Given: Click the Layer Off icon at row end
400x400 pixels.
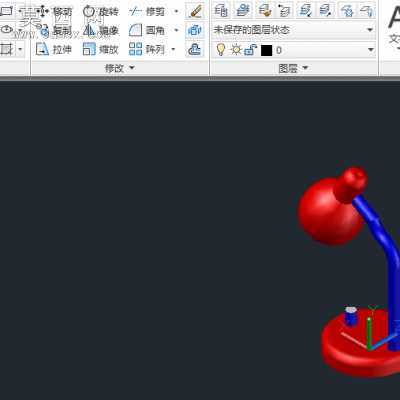Looking at the screenshot, I should pyautogui.click(x=367, y=10).
